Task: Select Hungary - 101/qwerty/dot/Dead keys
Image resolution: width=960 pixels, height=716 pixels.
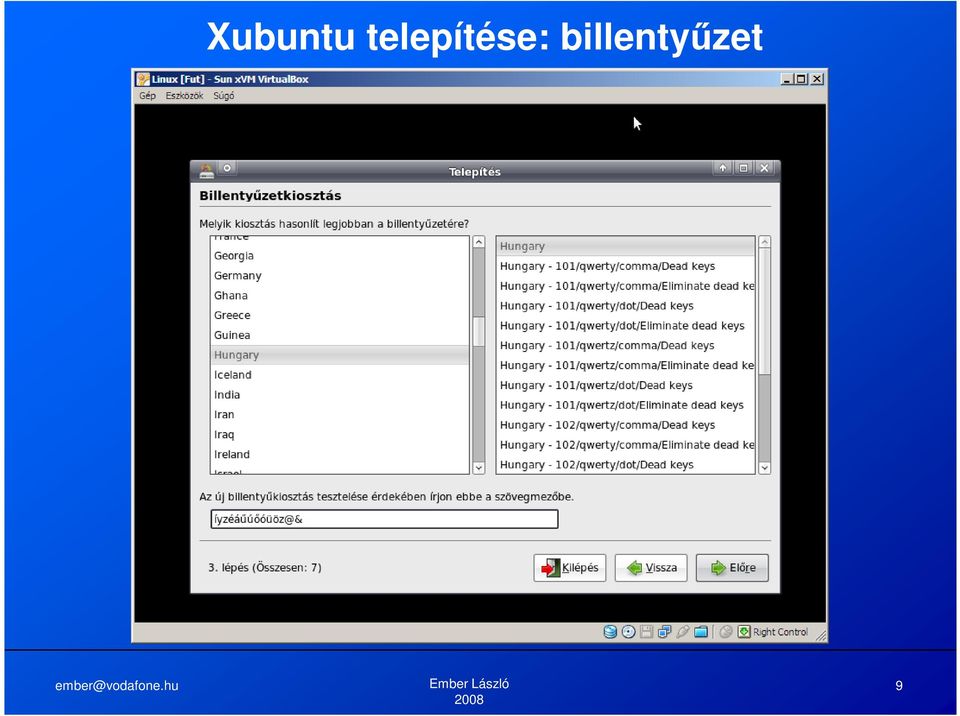Action: pyautogui.click(x=626, y=306)
